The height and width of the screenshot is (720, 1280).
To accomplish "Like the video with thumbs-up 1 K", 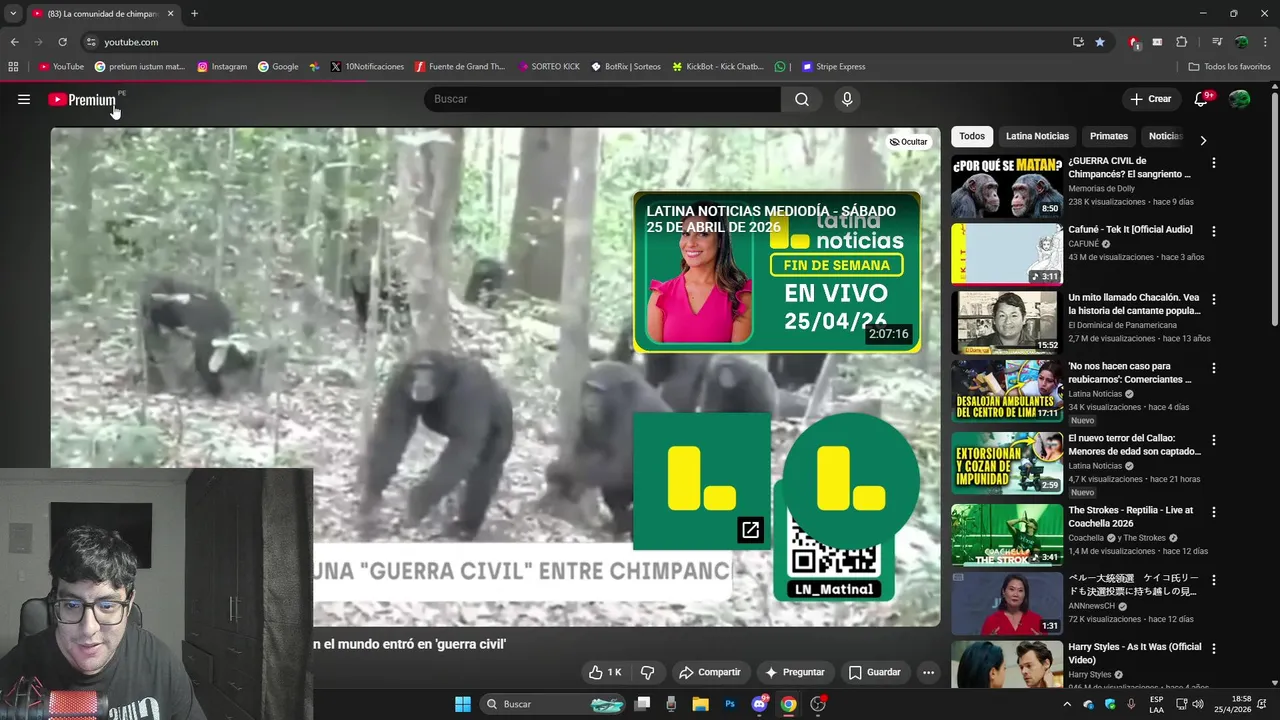I will pos(604,672).
